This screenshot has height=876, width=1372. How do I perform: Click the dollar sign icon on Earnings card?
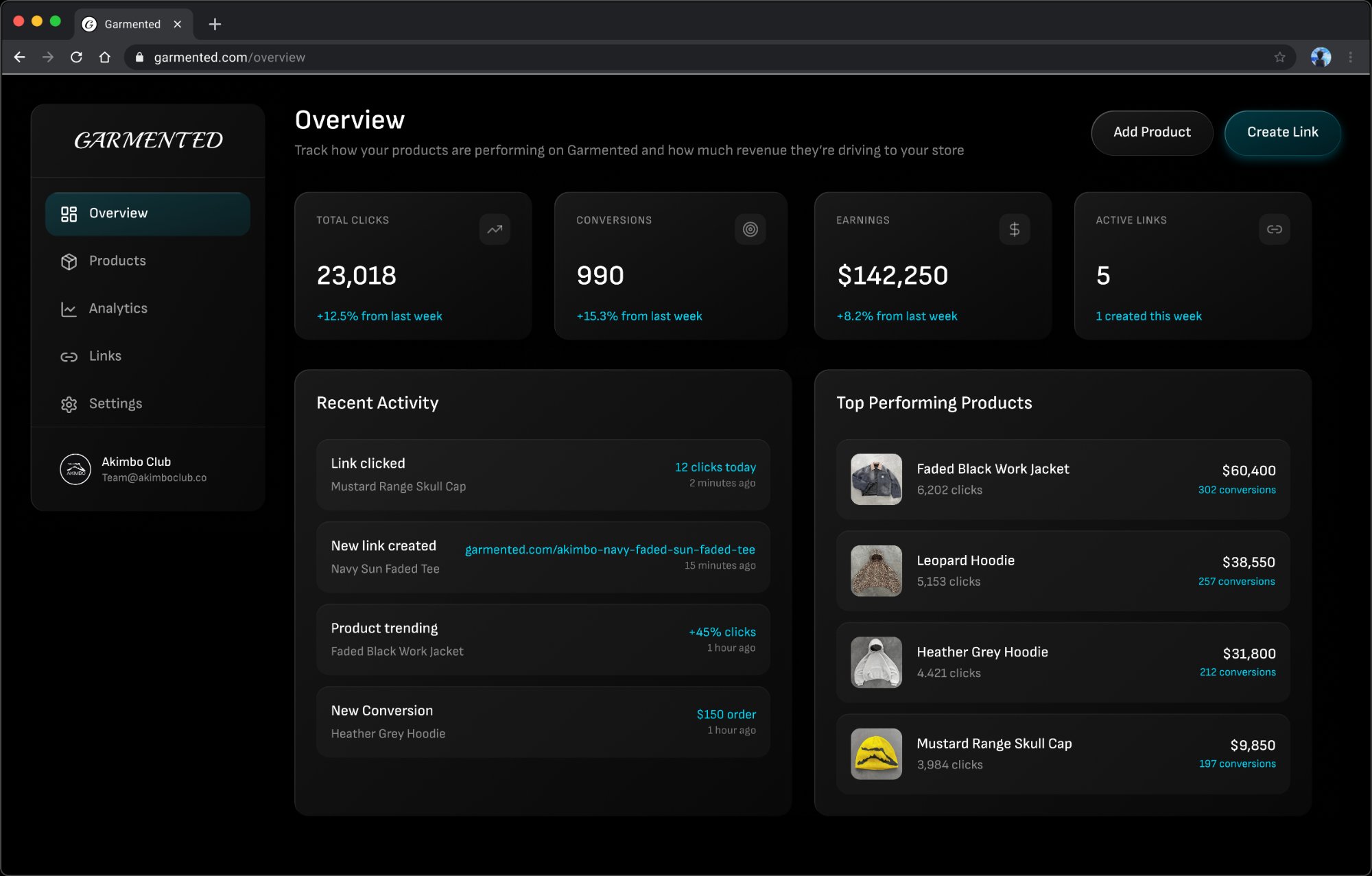coord(1014,230)
